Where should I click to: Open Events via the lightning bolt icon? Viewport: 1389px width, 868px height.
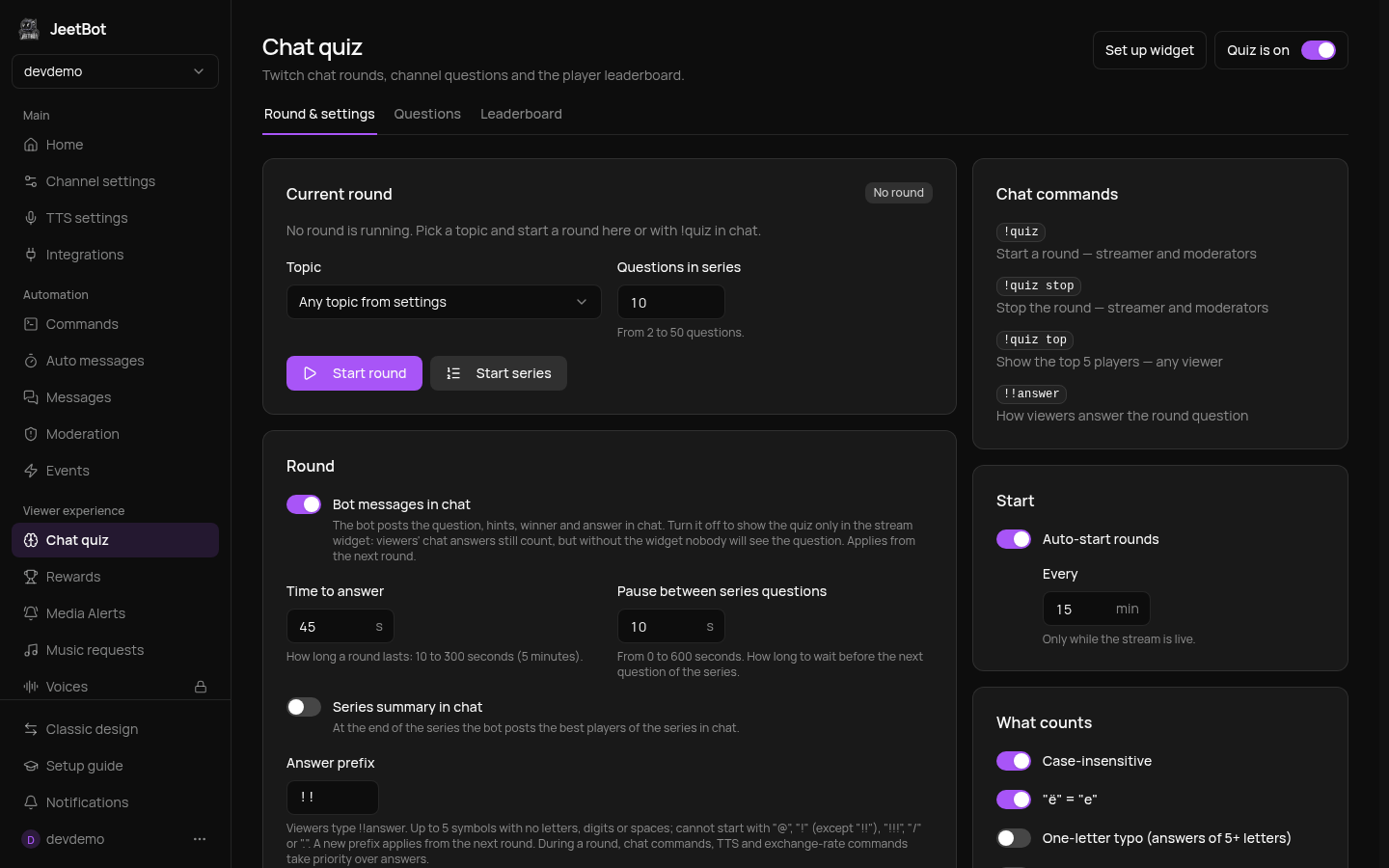coord(31,471)
